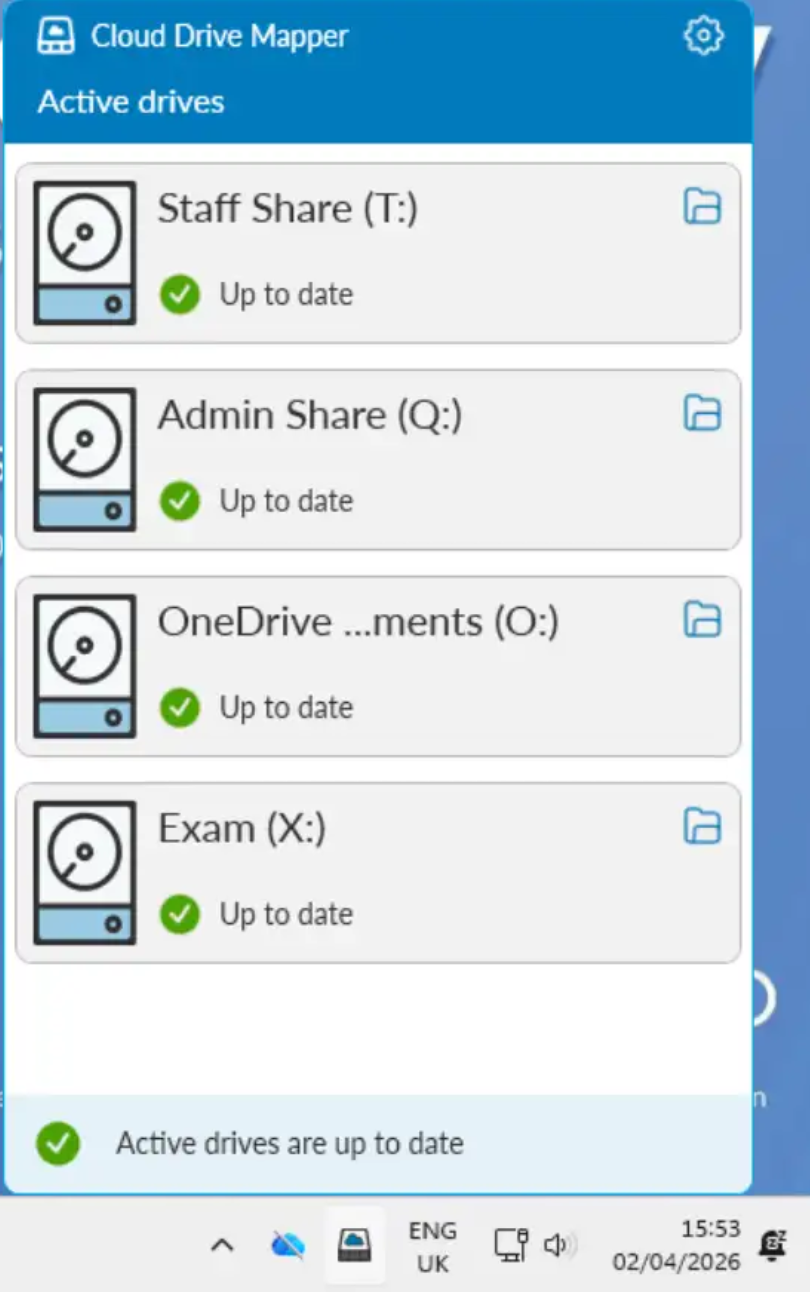Click Staff Share up to date checkmark
The height and width of the screenshot is (1292, 810).
pyautogui.click(x=180, y=294)
